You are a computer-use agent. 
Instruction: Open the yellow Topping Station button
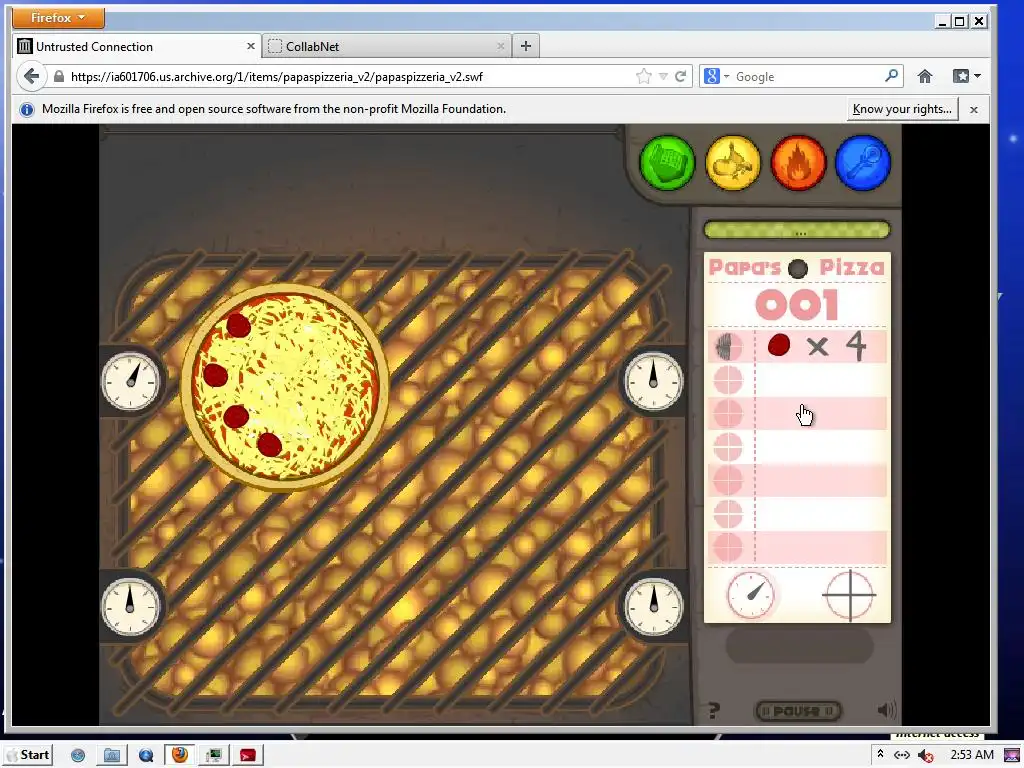[733, 163]
